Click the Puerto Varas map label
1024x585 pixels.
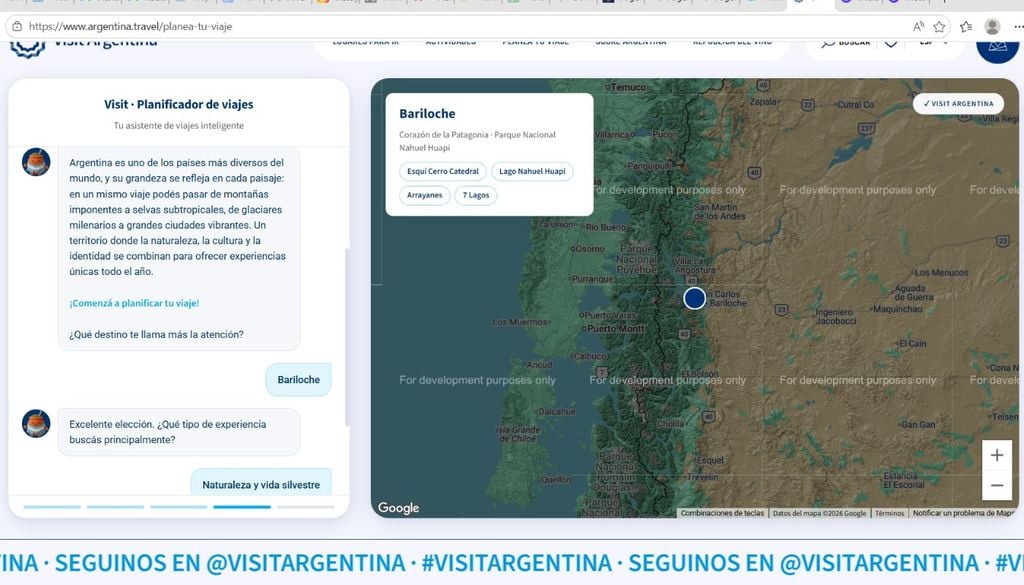pos(609,315)
